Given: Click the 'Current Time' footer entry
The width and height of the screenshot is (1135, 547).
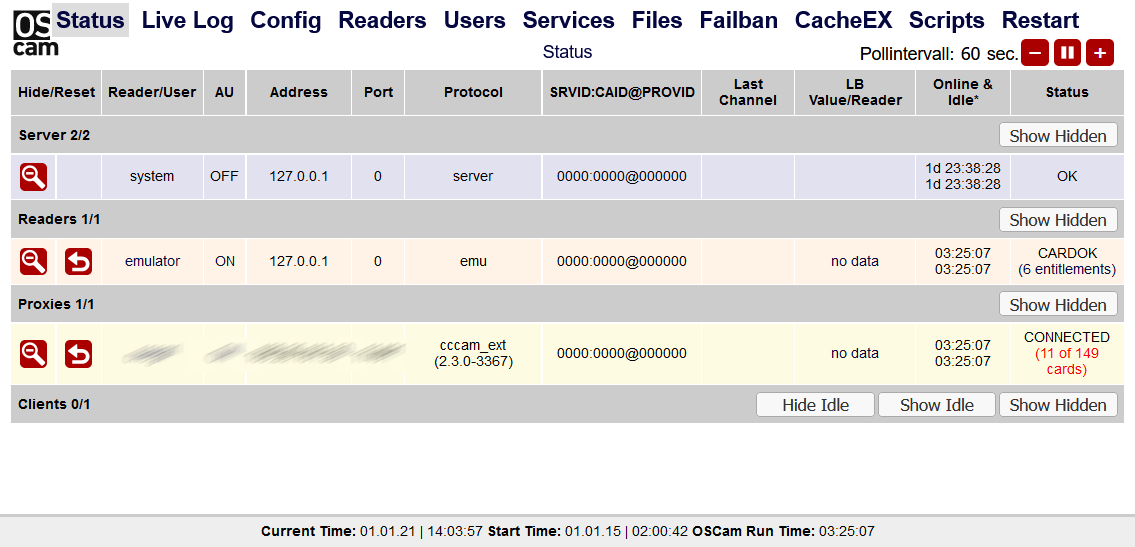Looking at the screenshot, I should coord(371,532).
